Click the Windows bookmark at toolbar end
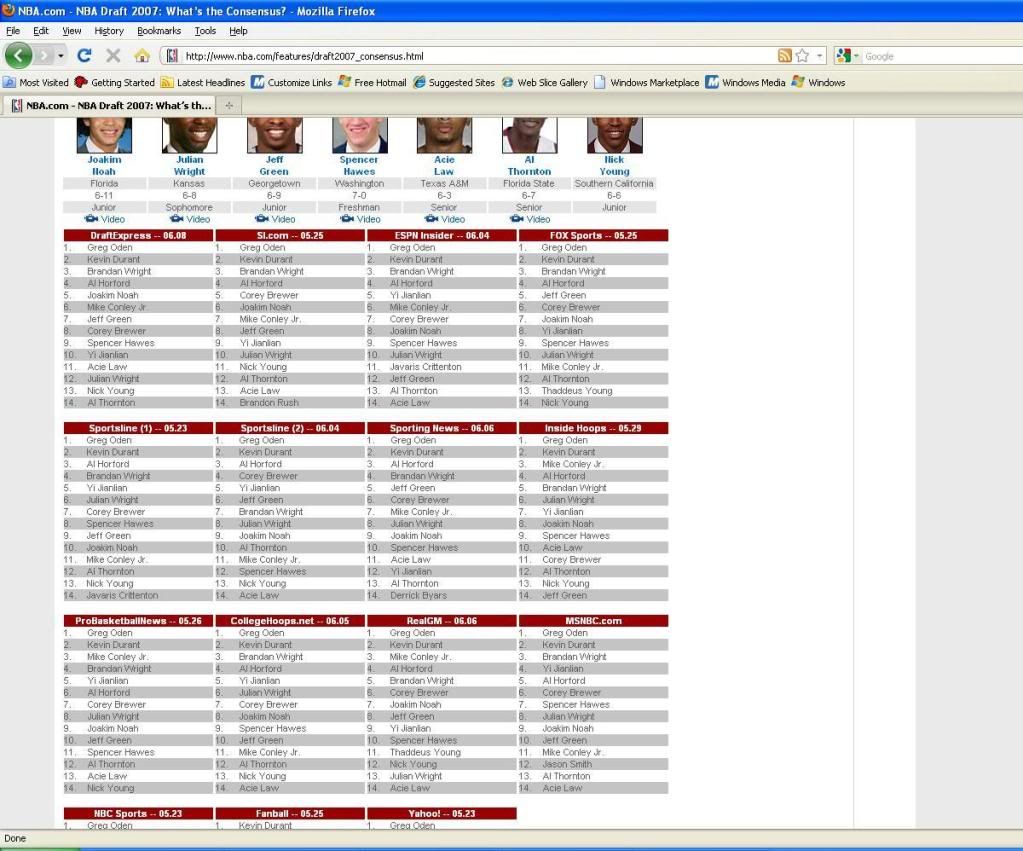This screenshot has width=1023, height=851. click(819, 82)
